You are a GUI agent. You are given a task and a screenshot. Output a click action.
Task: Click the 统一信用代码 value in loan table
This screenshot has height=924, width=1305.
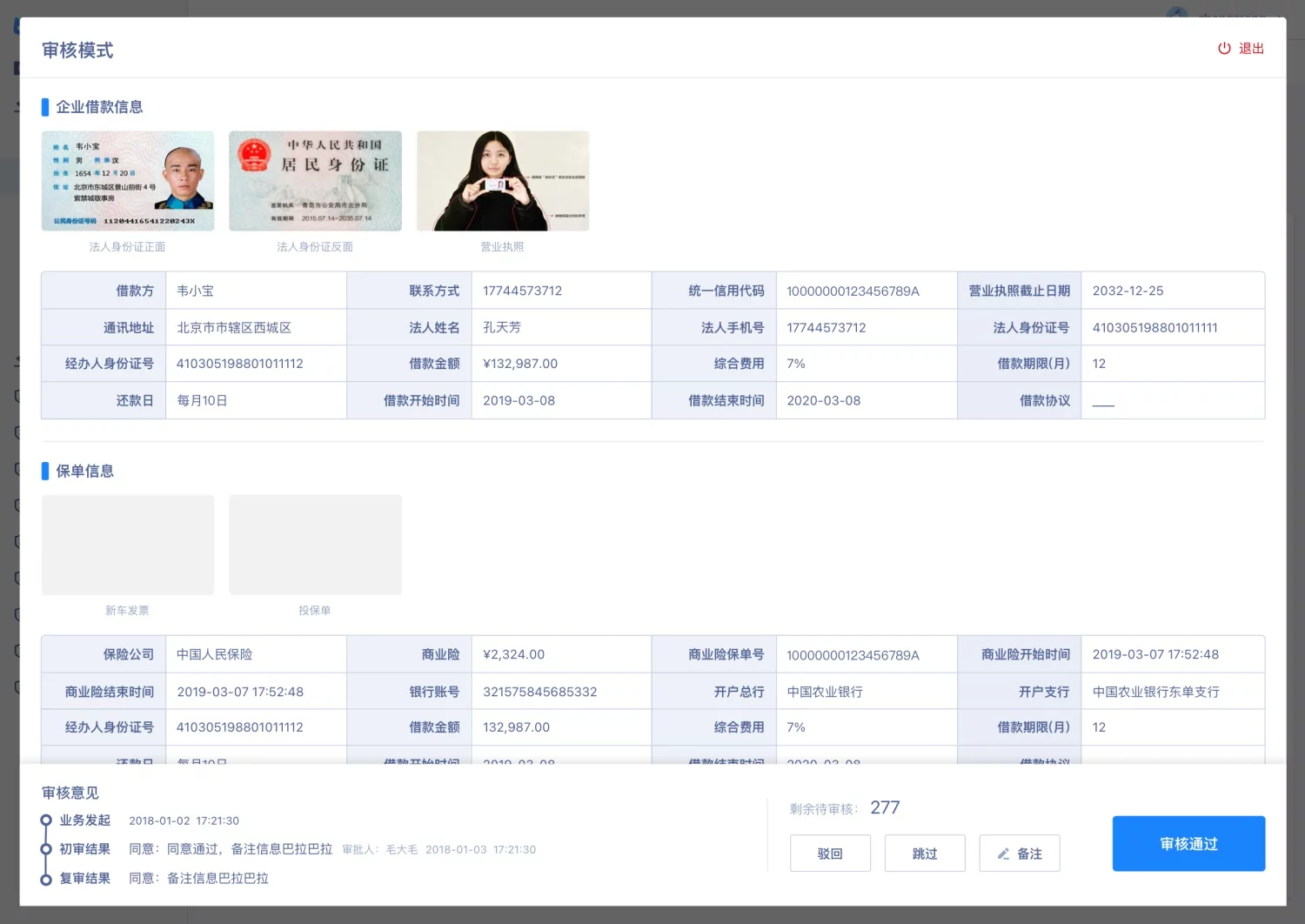pos(853,291)
